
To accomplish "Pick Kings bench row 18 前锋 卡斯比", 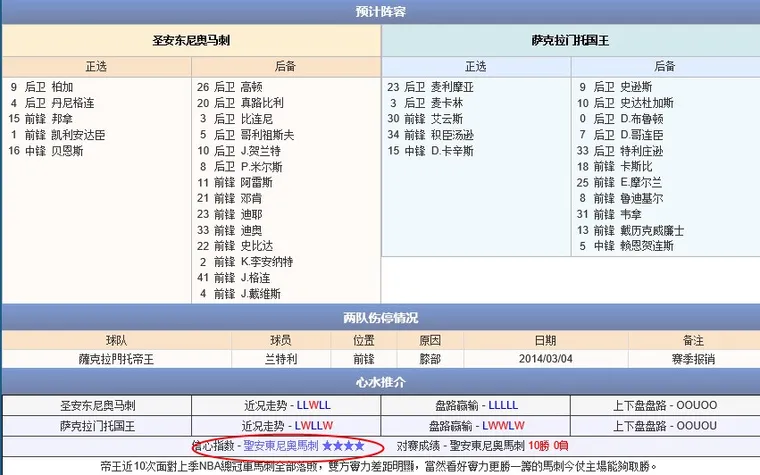I will 615,167.
